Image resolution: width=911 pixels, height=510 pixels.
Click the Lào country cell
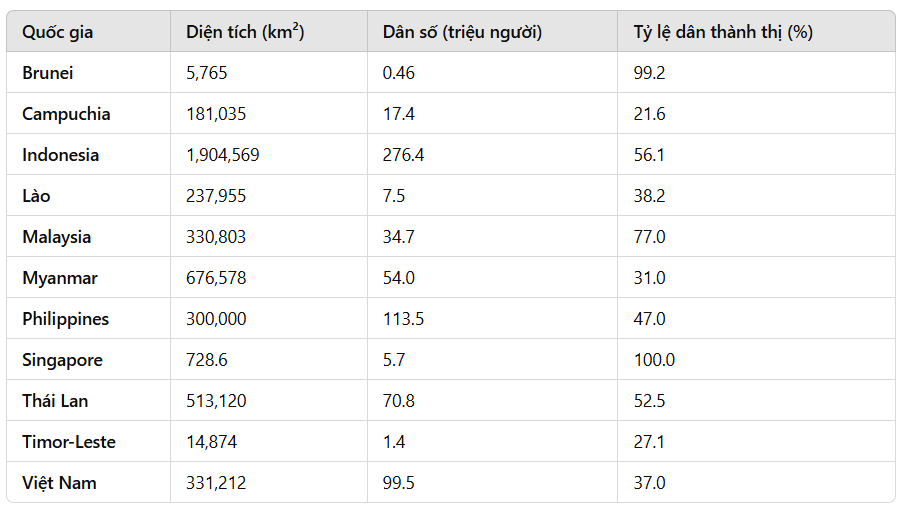(x=36, y=196)
